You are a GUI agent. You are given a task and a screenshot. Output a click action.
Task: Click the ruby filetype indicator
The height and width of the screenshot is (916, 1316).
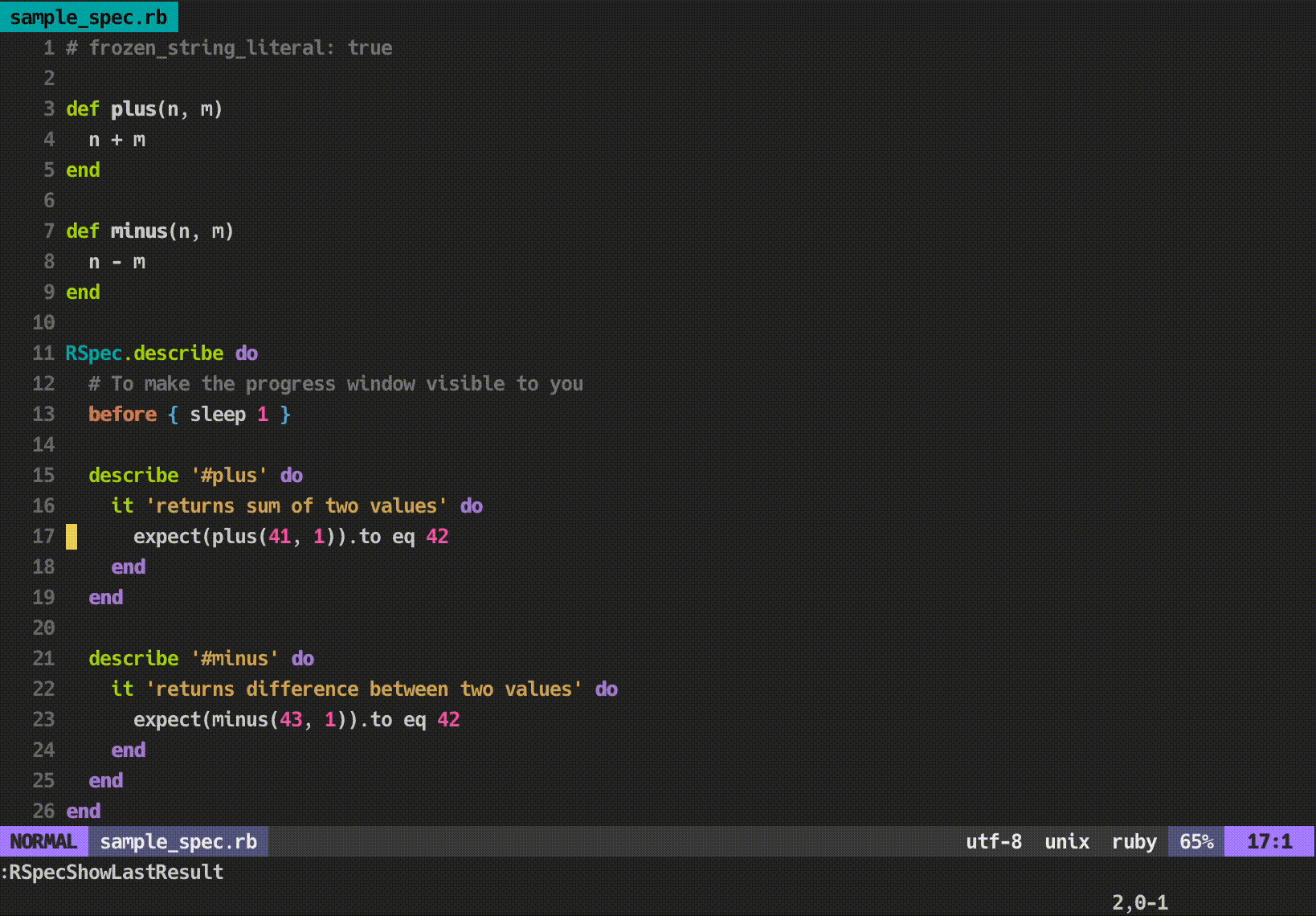point(1134,841)
